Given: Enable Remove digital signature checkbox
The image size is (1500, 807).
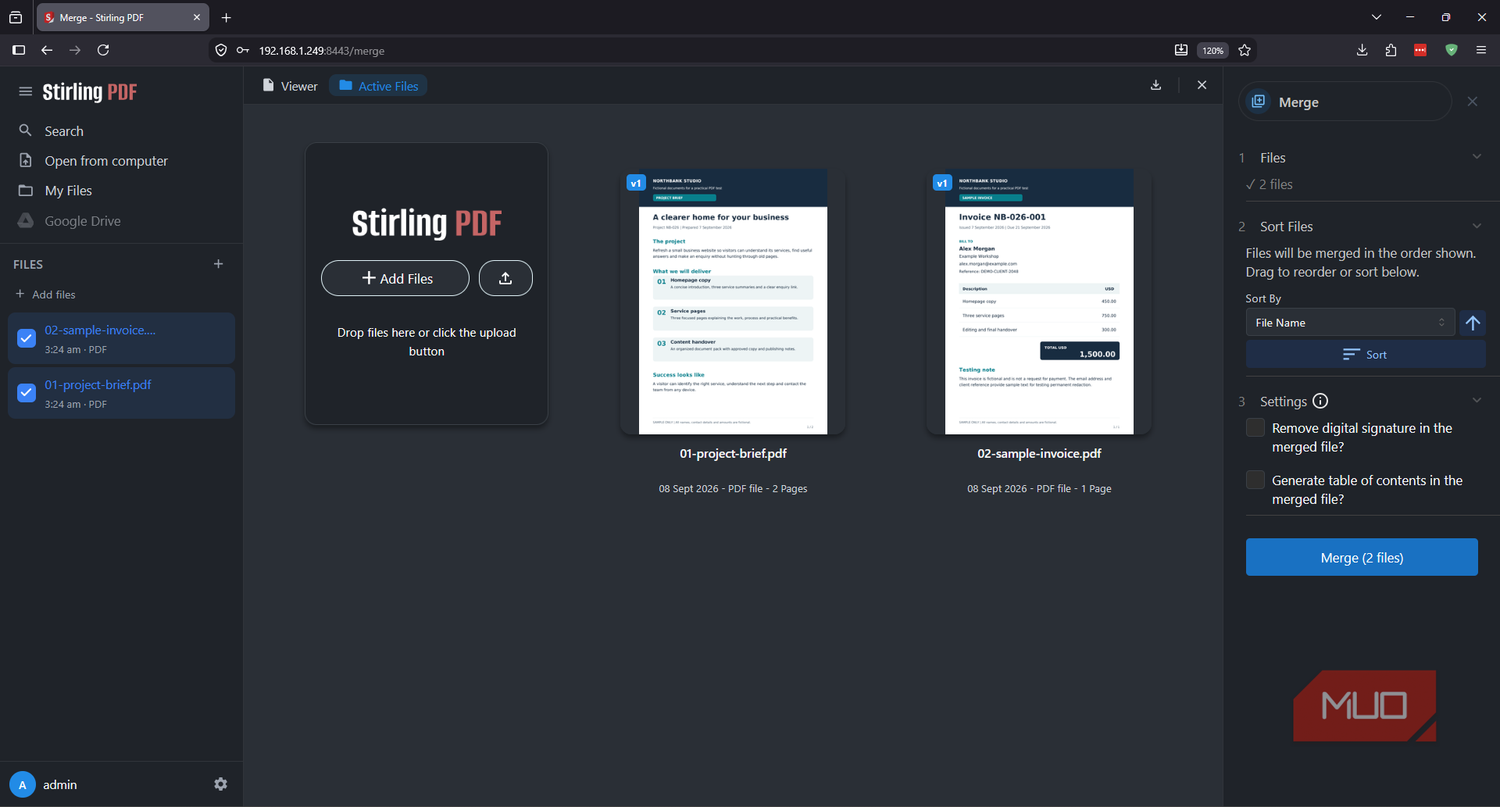Looking at the screenshot, I should pyautogui.click(x=1256, y=428).
